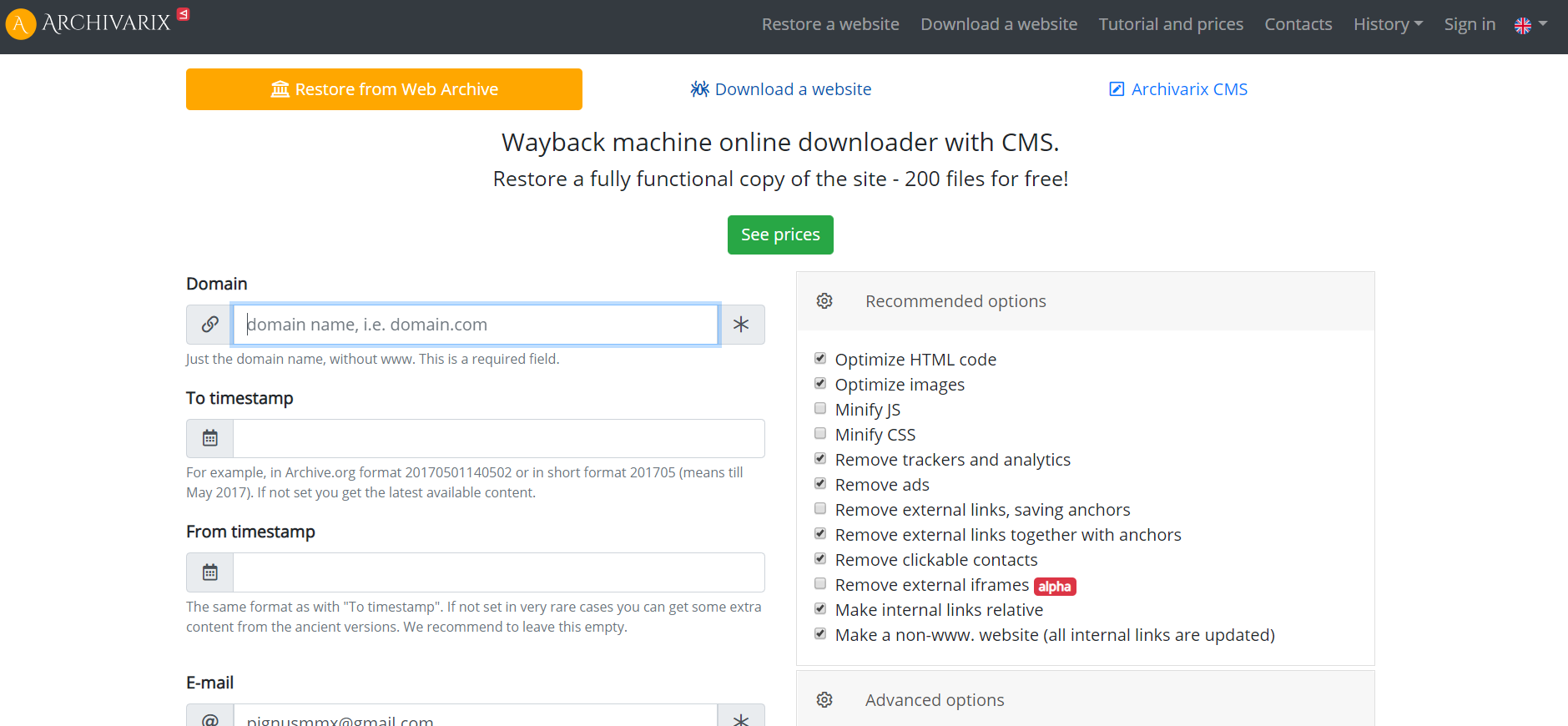1568x726 pixels.
Task: Open Download a website in navbar
Action: pyautogui.click(x=999, y=24)
